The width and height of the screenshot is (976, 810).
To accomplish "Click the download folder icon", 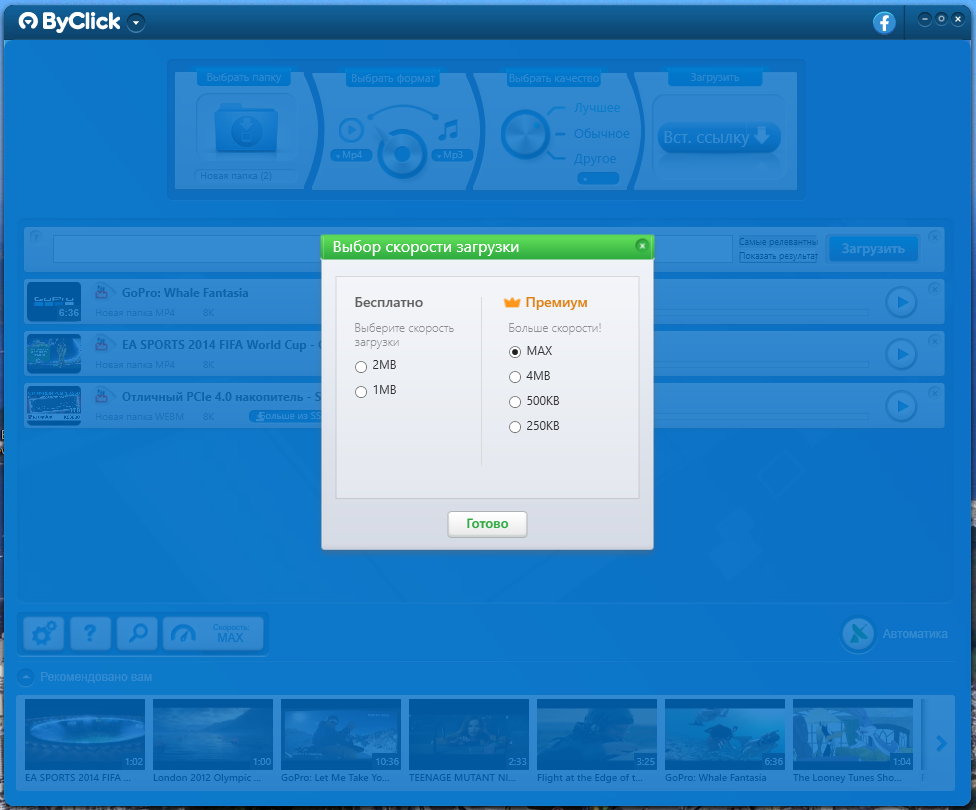I will pos(244,130).
